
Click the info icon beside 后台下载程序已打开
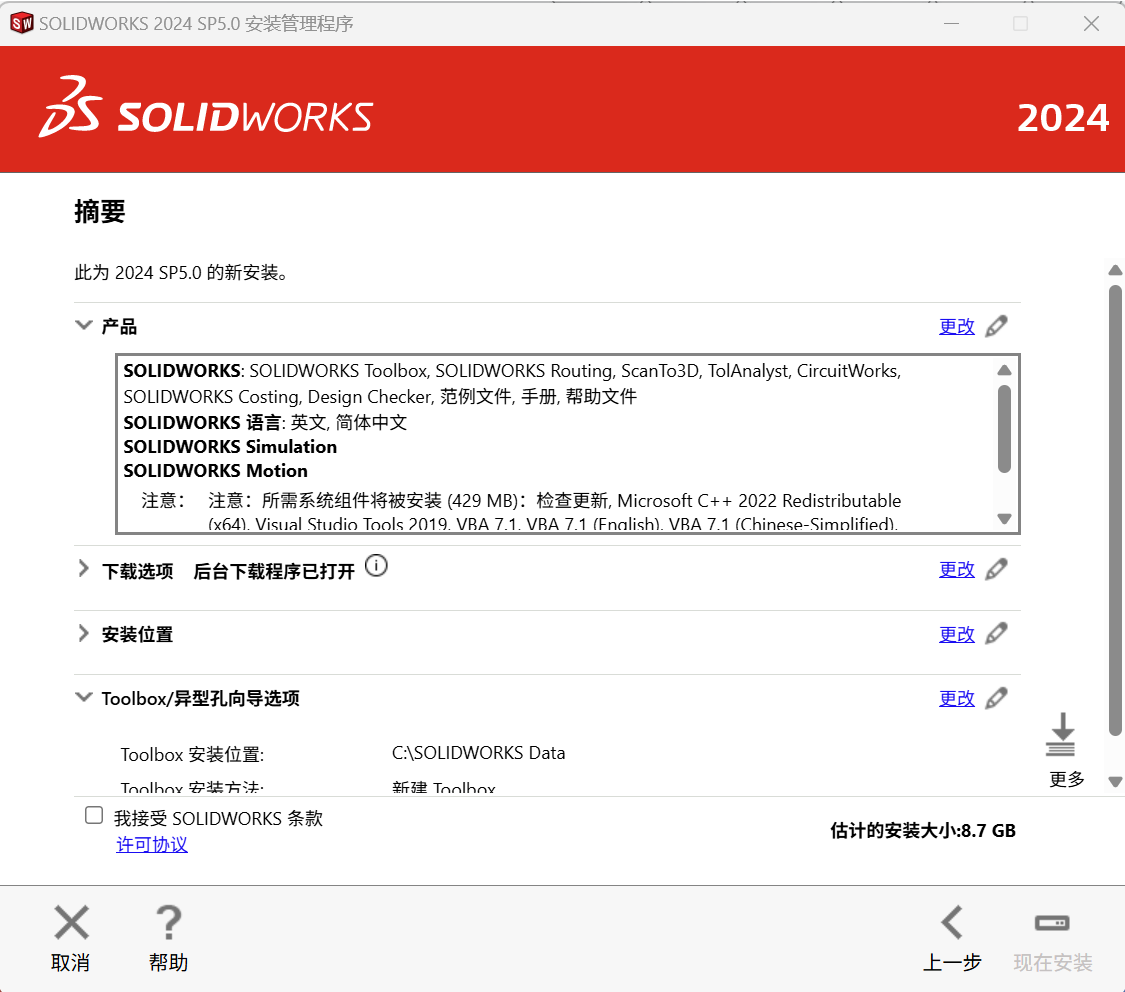pos(376,566)
